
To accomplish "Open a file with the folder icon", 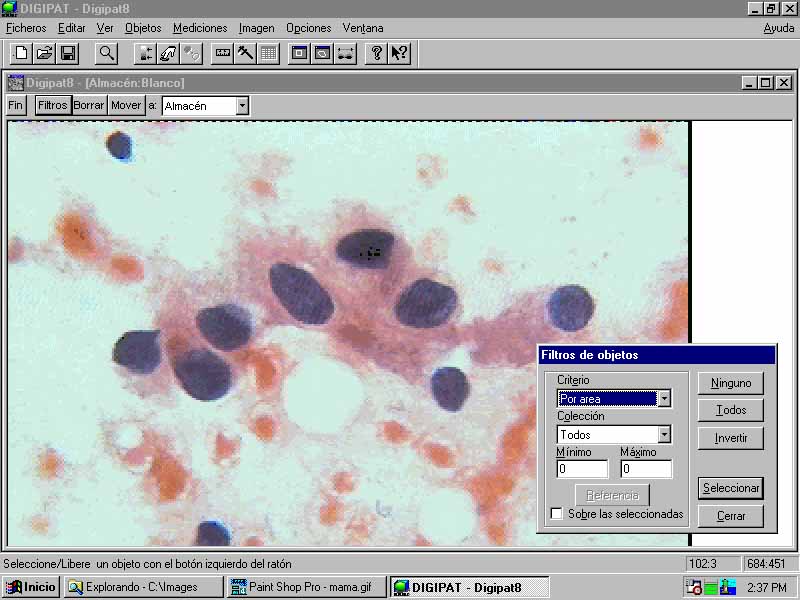I will point(44,53).
